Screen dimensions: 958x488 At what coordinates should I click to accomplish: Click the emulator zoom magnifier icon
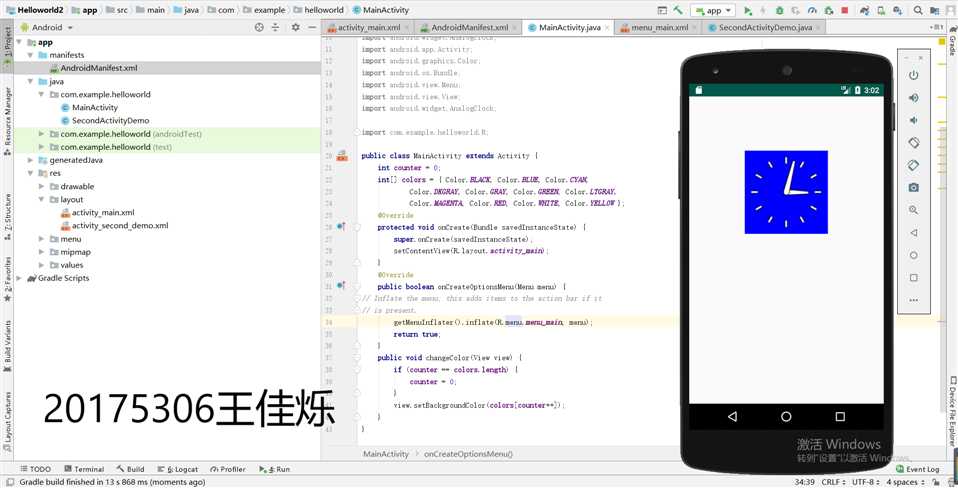click(x=913, y=210)
